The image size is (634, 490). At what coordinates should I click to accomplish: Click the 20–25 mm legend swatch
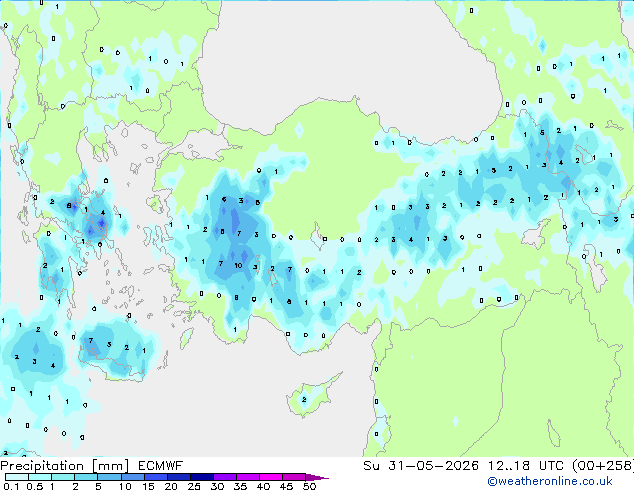(178, 477)
